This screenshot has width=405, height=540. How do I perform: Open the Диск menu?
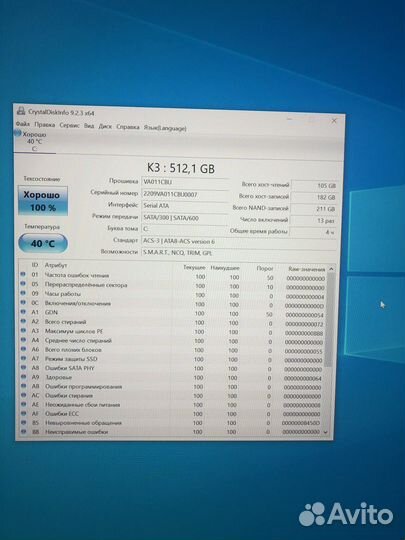tap(105, 126)
